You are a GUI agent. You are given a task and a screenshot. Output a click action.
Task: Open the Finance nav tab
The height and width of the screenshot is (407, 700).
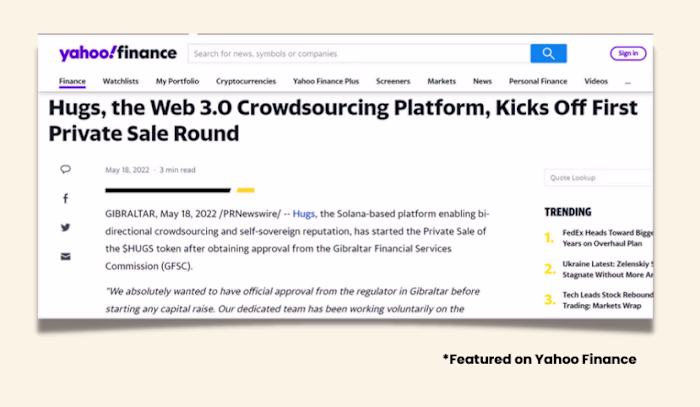point(72,81)
